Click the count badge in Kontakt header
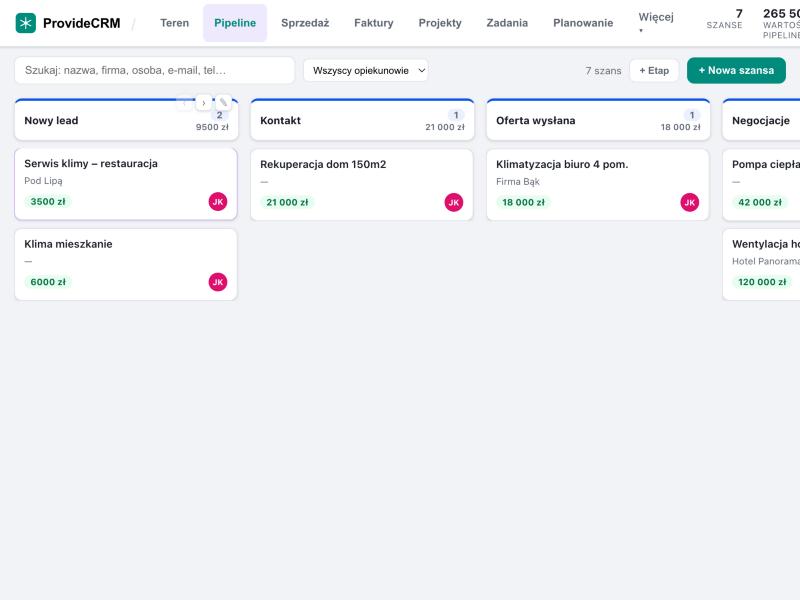The image size is (800, 600). point(456,115)
